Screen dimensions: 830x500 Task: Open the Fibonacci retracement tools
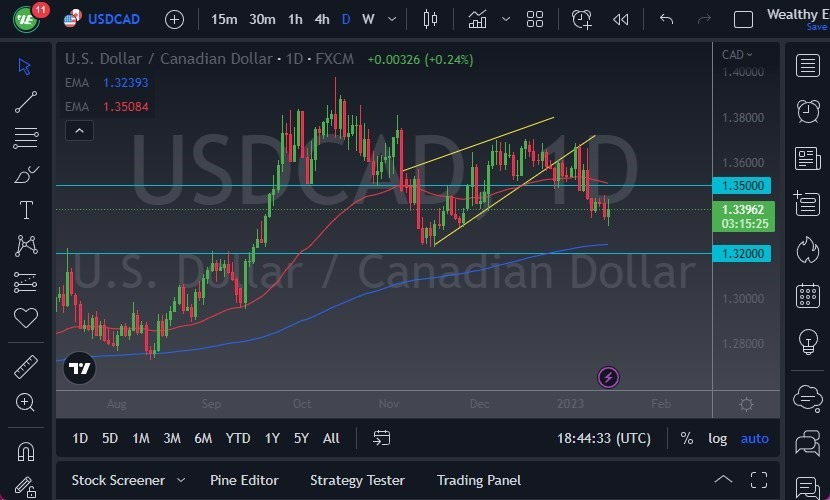coord(25,138)
